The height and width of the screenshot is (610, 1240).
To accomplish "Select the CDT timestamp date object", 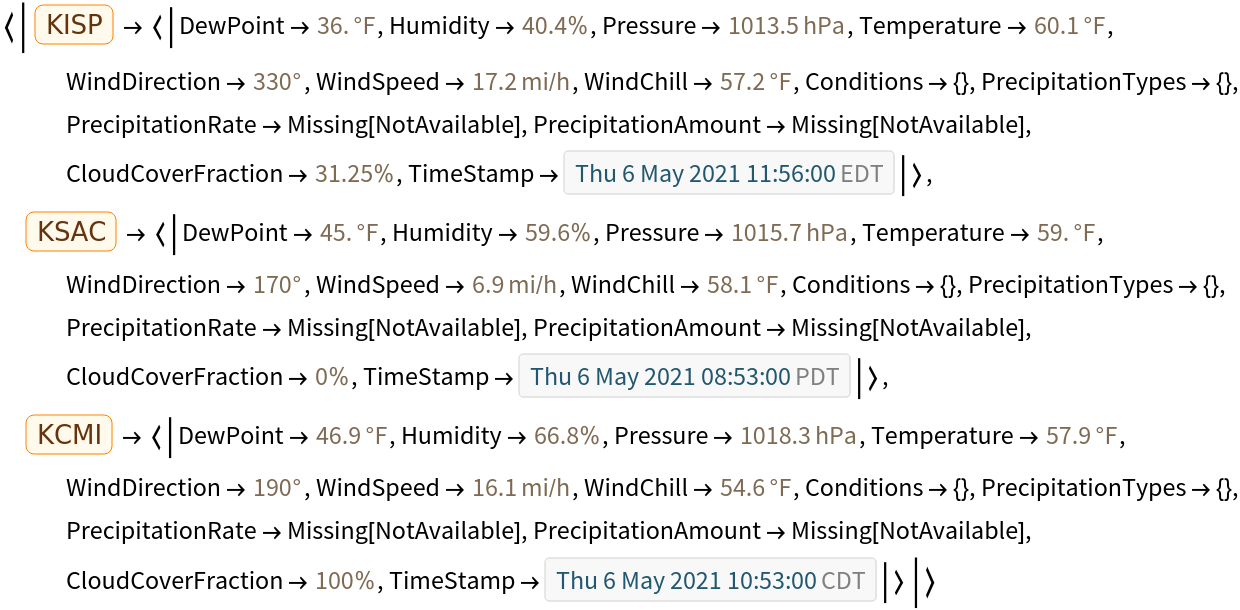I will (710, 581).
